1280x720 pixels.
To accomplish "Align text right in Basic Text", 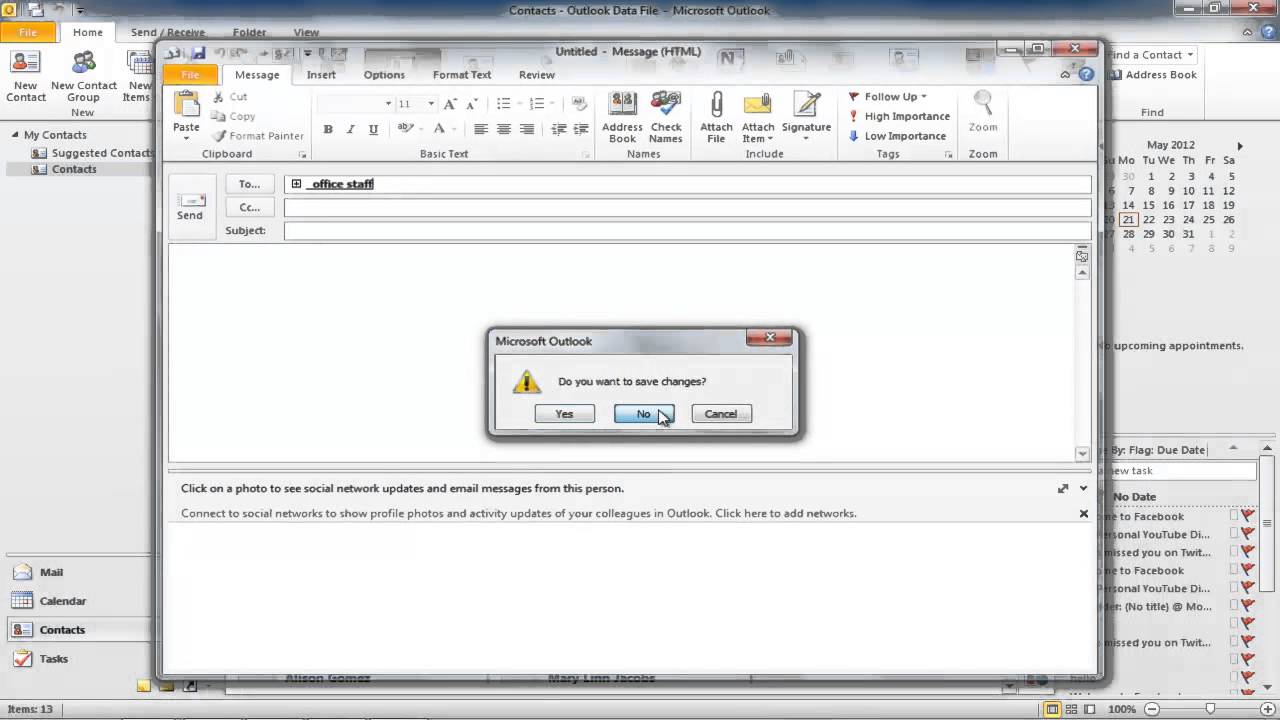I will tap(527, 129).
